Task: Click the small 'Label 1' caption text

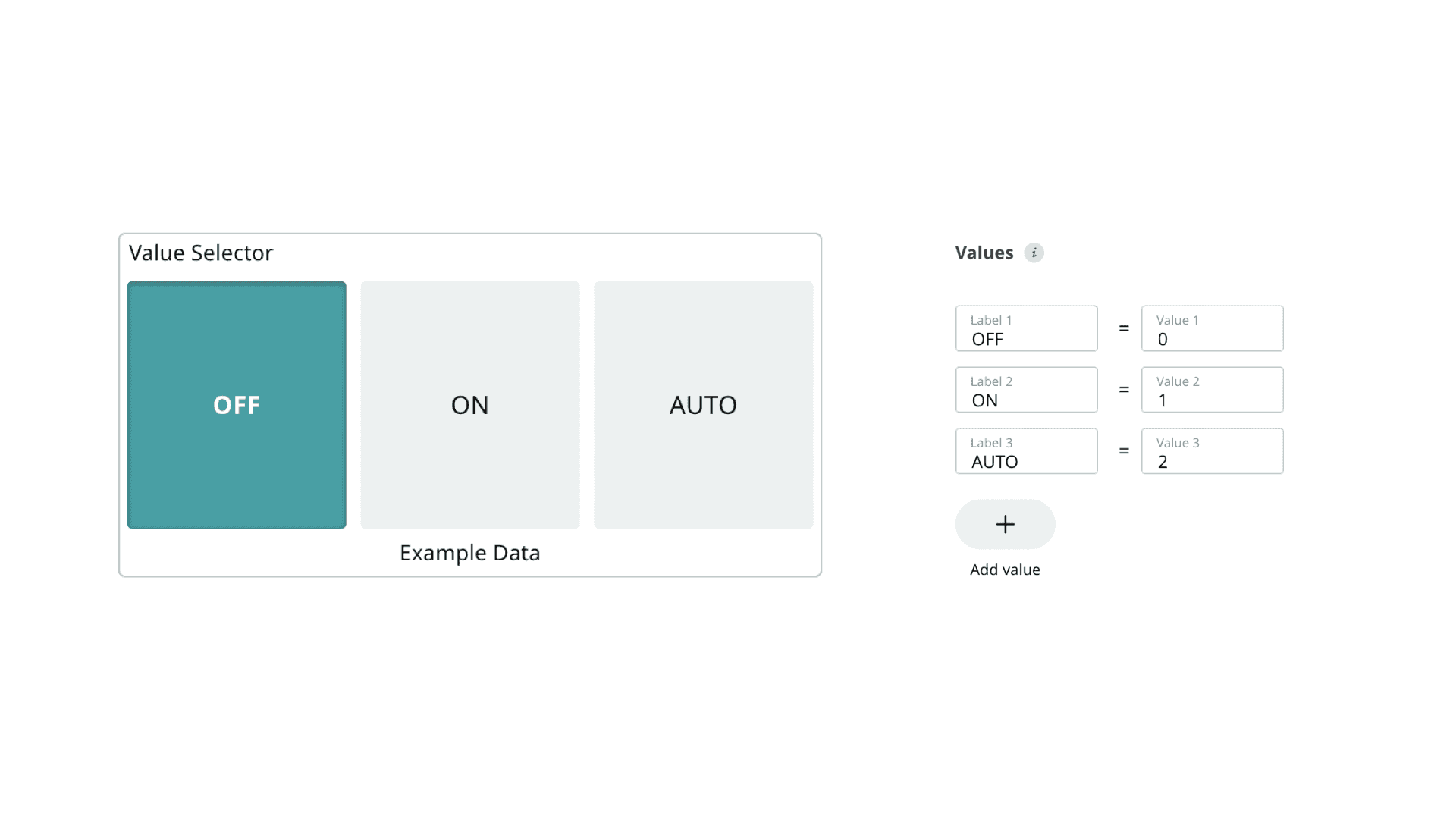Action: 991,320
